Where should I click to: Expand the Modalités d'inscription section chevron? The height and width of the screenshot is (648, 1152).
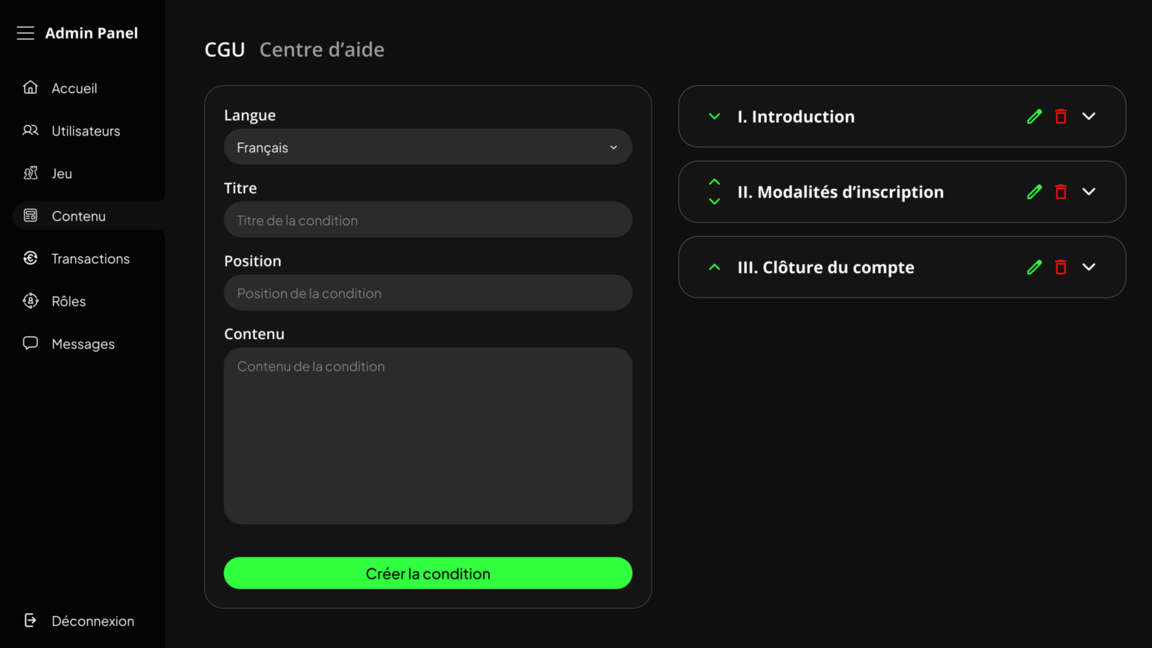[x=1089, y=192]
